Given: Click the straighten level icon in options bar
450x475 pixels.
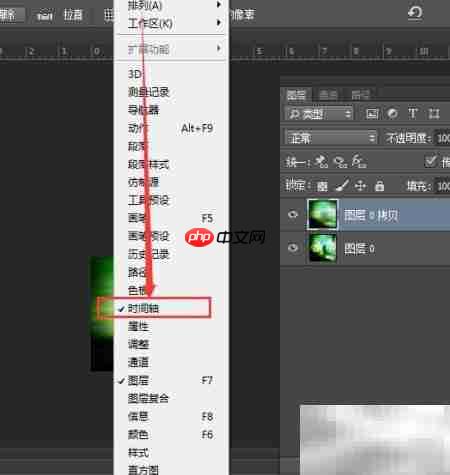Looking at the screenshot, I should tap(45, 15).
